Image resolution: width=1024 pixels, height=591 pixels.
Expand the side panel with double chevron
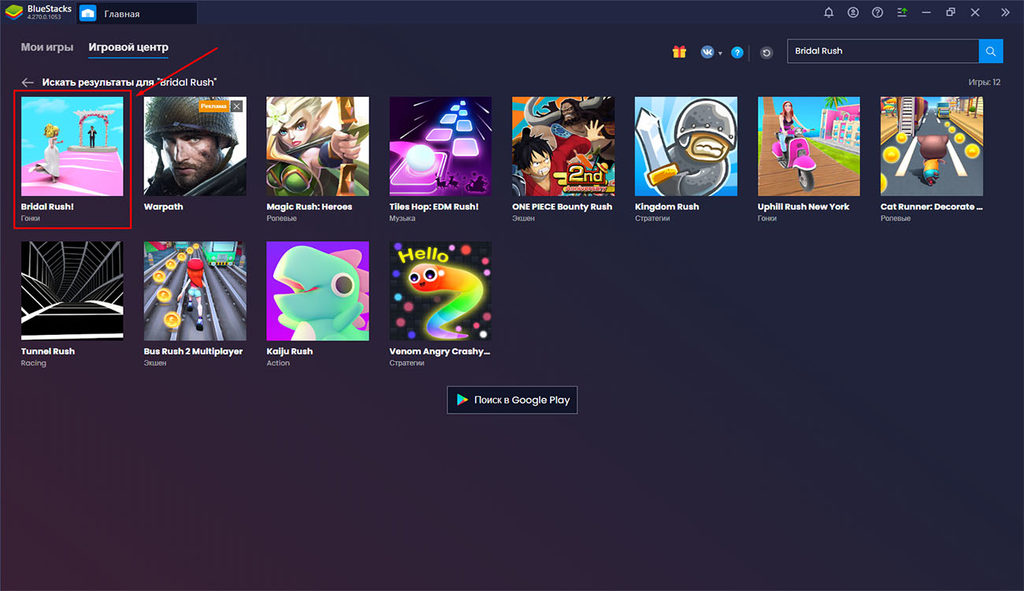click(1005, 12)
